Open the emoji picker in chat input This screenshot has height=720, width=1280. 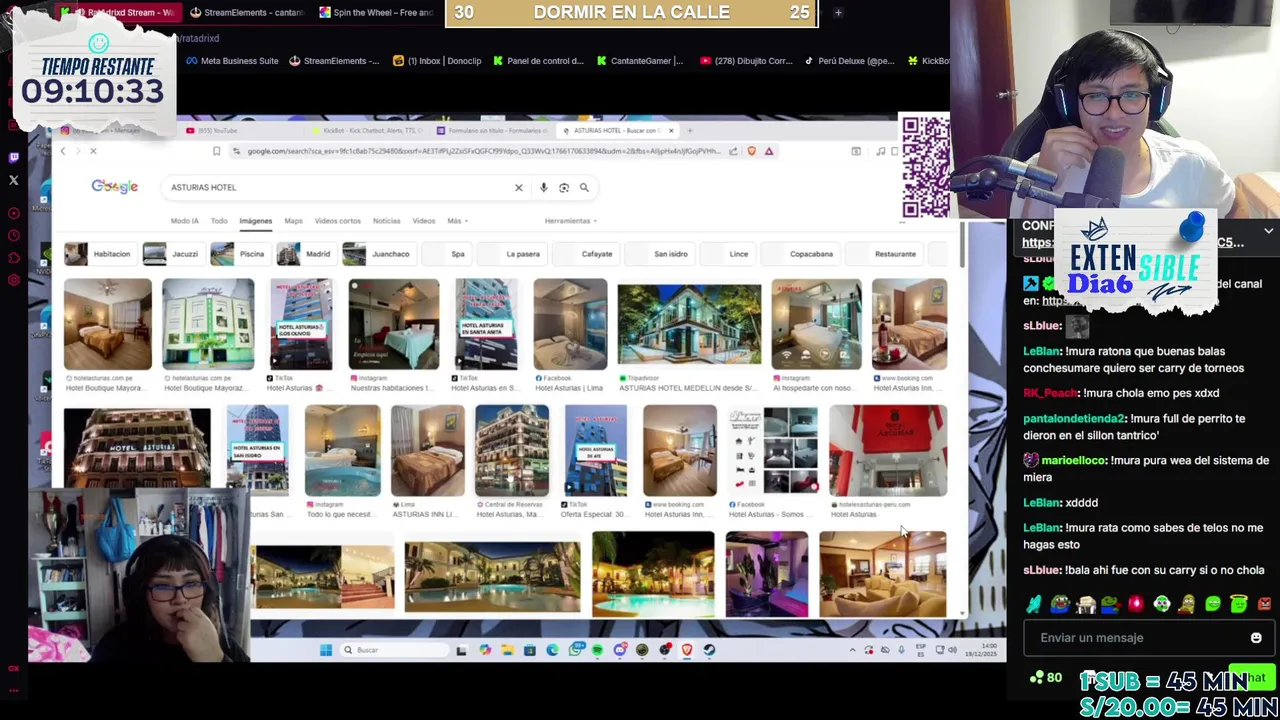point(1256,638)
